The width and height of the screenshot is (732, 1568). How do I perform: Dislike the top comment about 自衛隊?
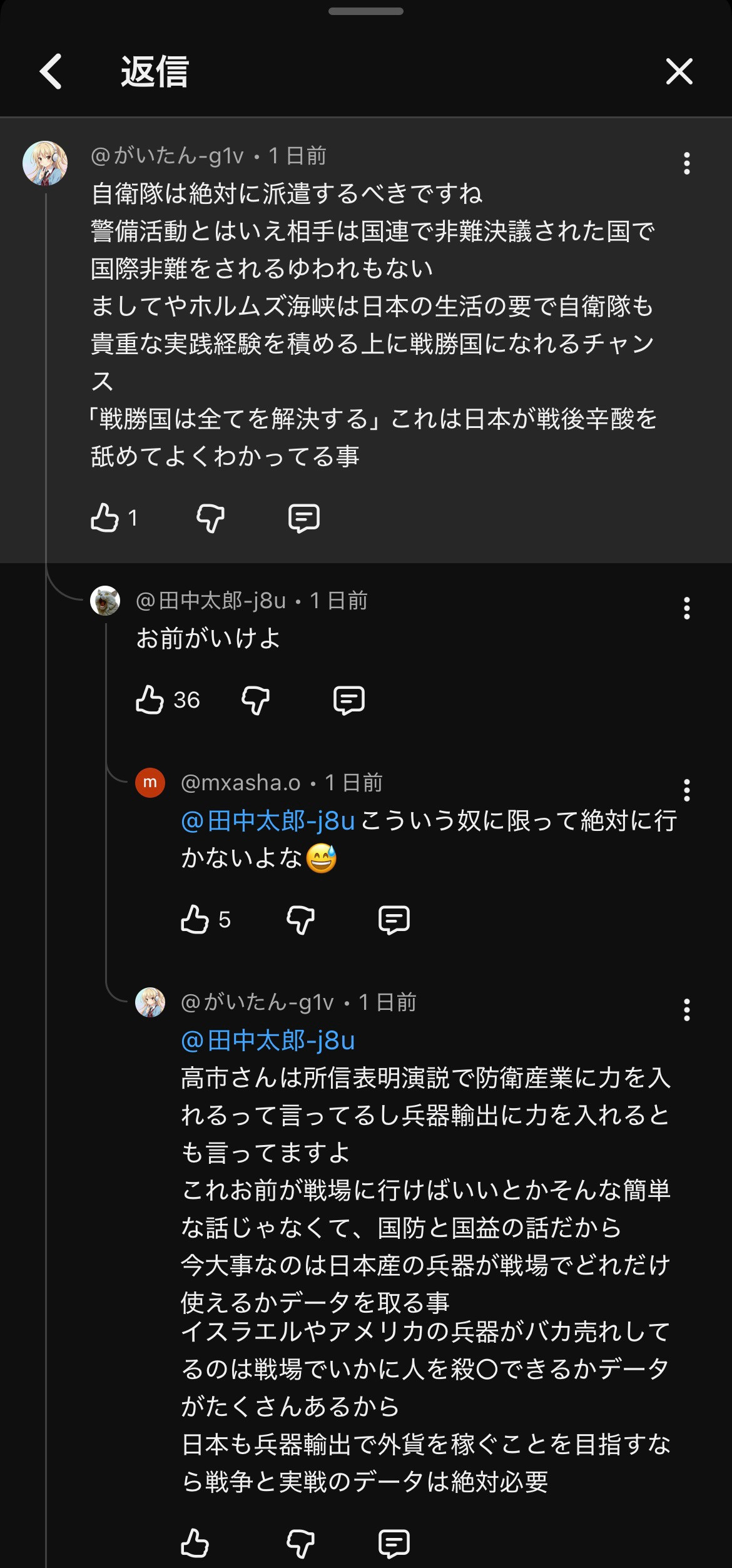pyautogui.click(x=210, y=518)
